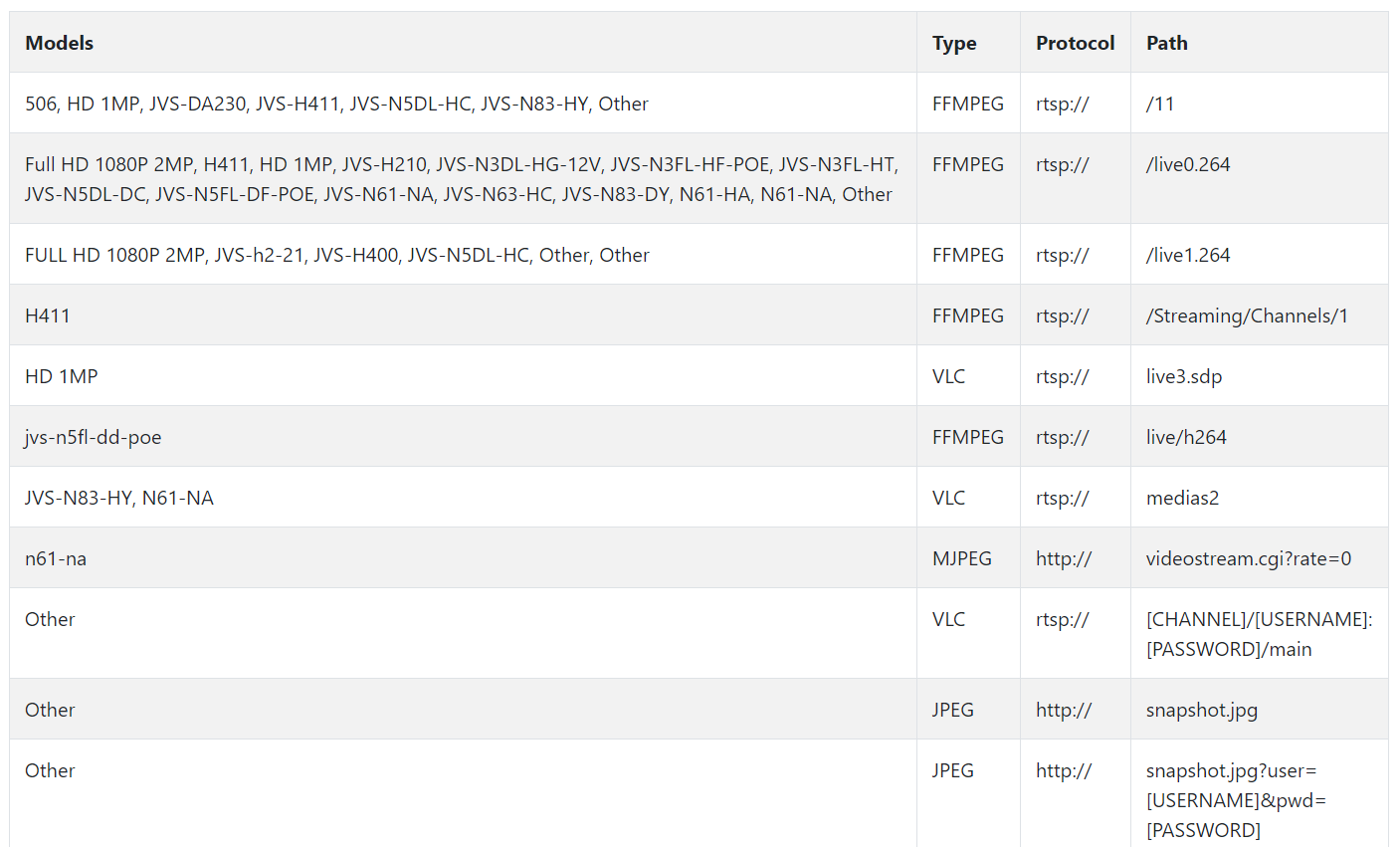Click the Type column header
The image size is (1400, 847).
[x=954, y=43]
